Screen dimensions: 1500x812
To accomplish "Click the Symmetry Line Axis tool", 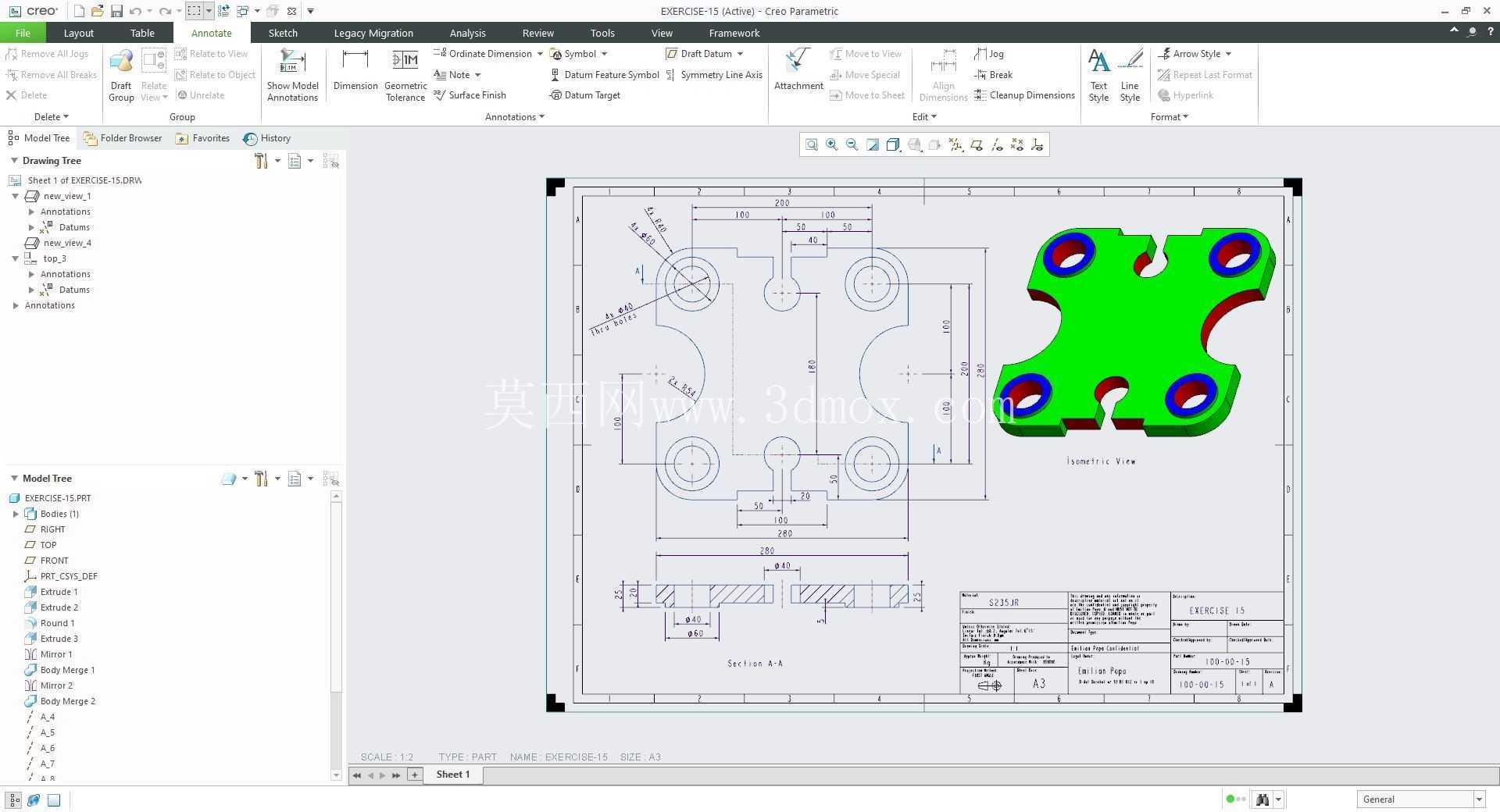I will click(714, 75).
